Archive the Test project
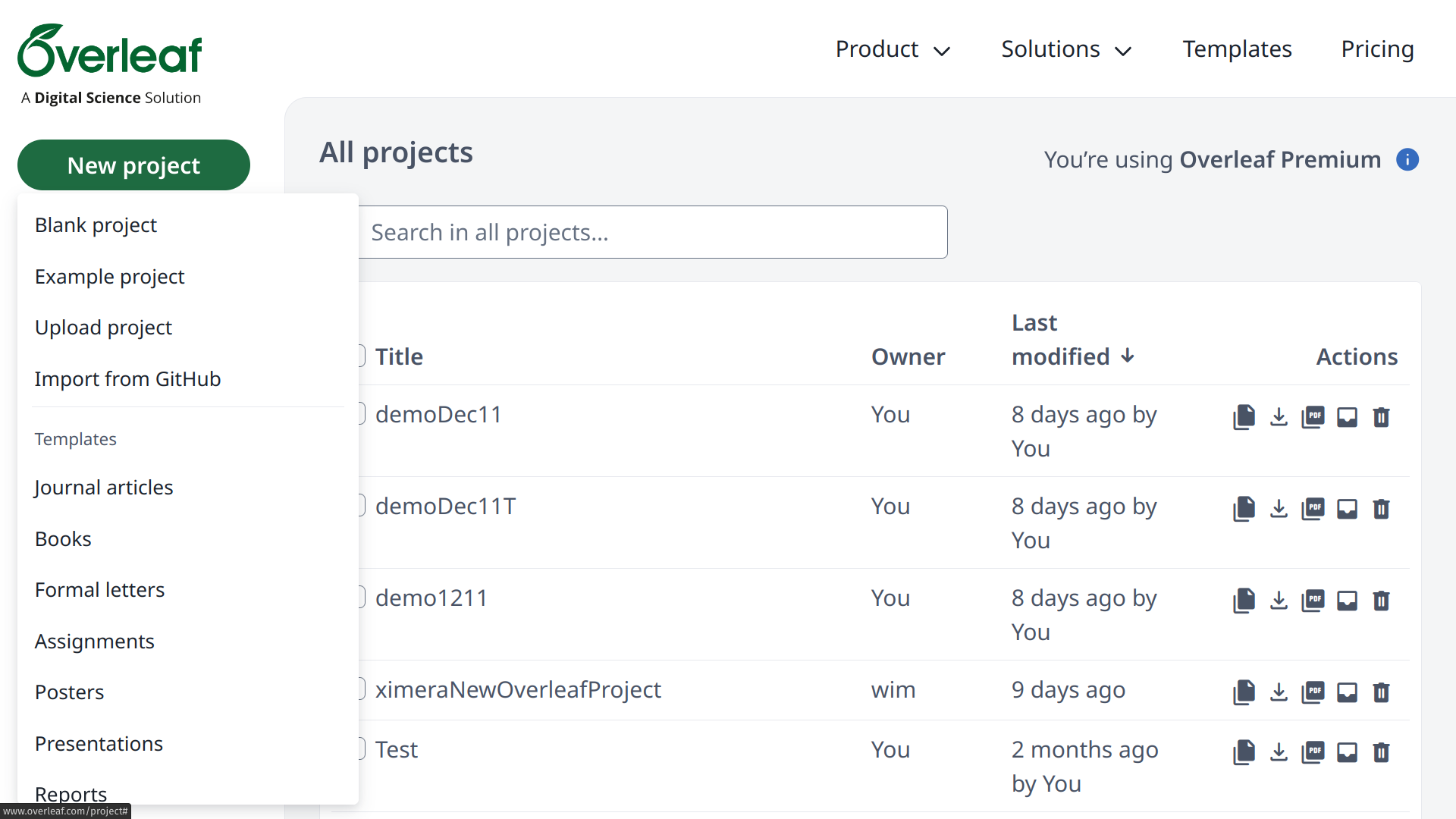1456x819 pixels. [1347, 752]
